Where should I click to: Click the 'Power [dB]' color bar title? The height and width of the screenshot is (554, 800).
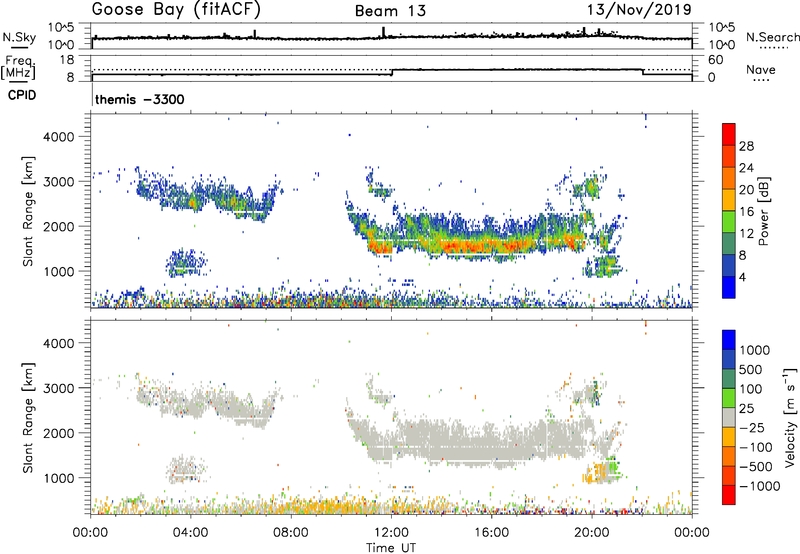[x=764, y=211]
